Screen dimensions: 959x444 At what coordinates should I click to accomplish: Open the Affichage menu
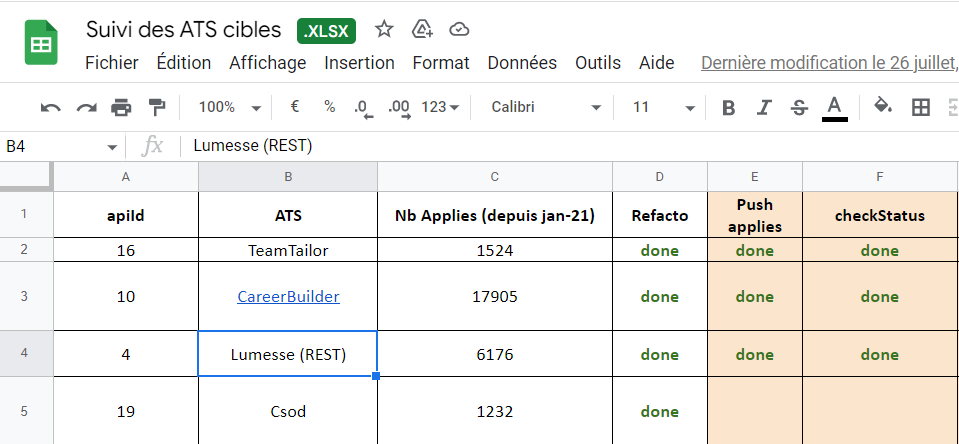tap(267, 63)
